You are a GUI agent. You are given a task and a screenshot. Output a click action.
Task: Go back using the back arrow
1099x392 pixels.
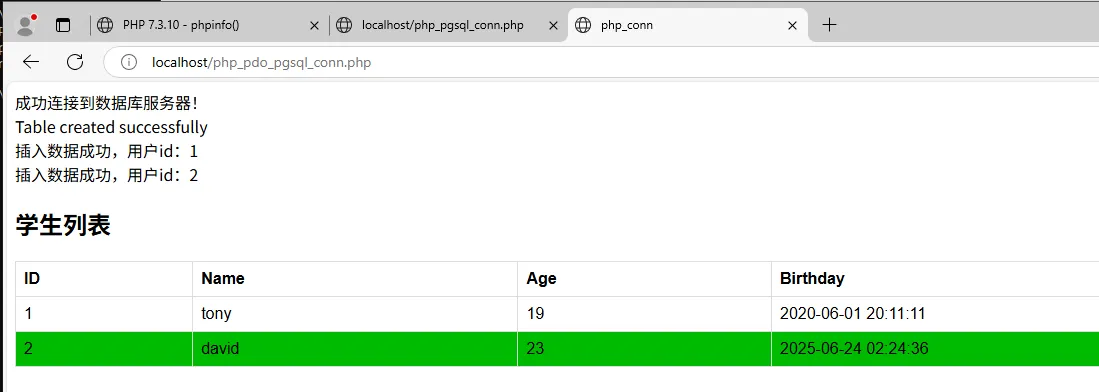click(31, 62)
